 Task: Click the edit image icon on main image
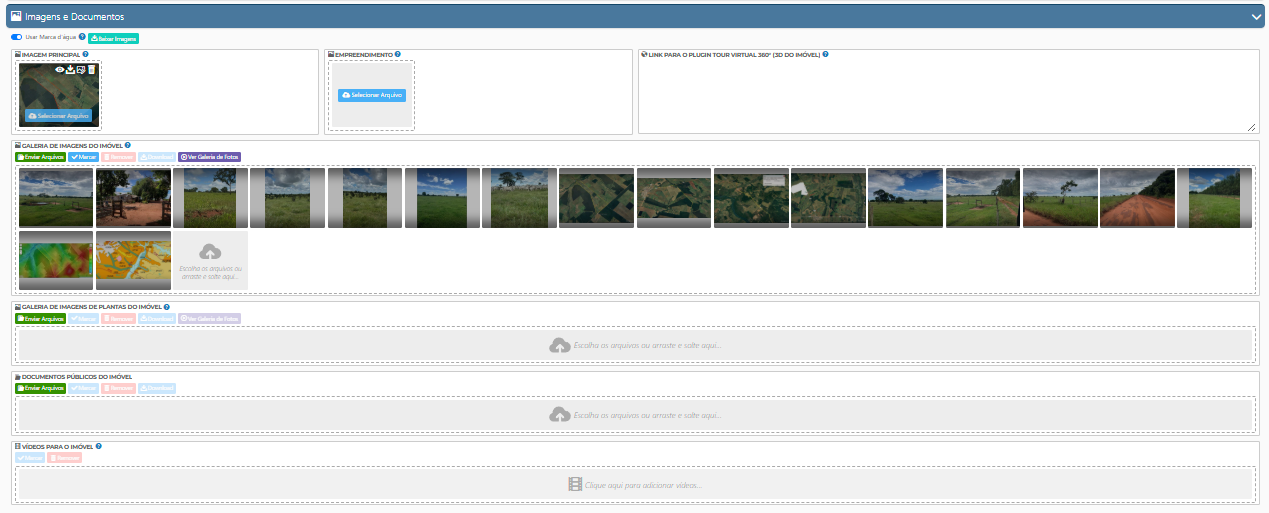tap(81, 70)
